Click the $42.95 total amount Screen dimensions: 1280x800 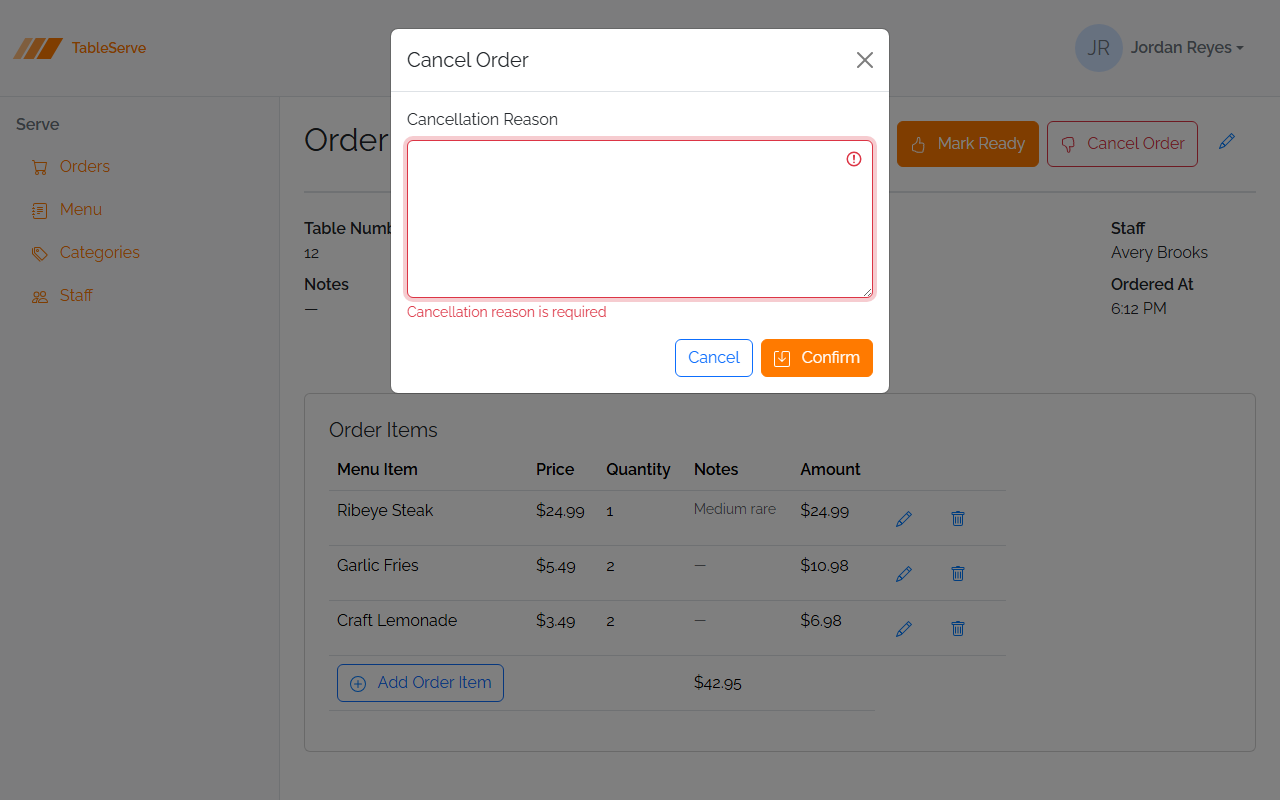pos(718,684)
